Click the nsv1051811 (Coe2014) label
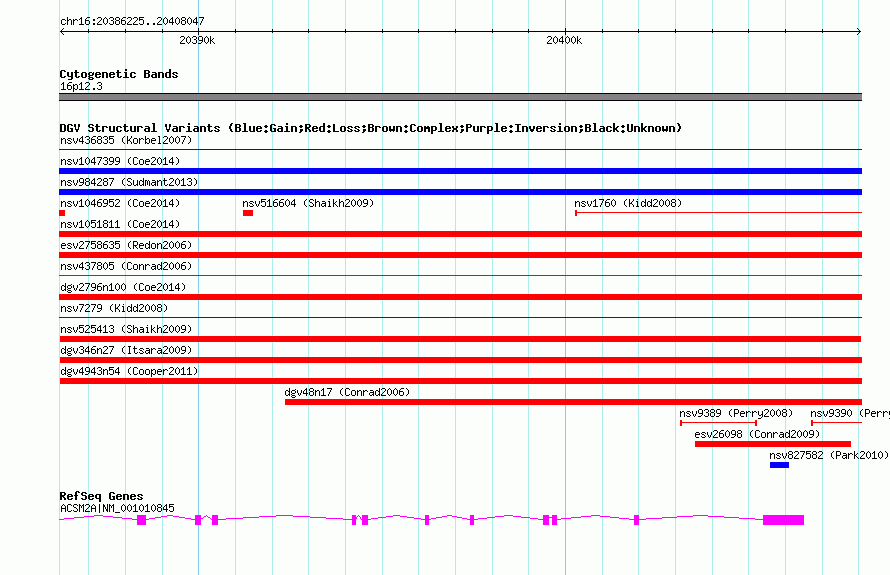This screenshot has height=575, width=890. click(x=120, y=224)
